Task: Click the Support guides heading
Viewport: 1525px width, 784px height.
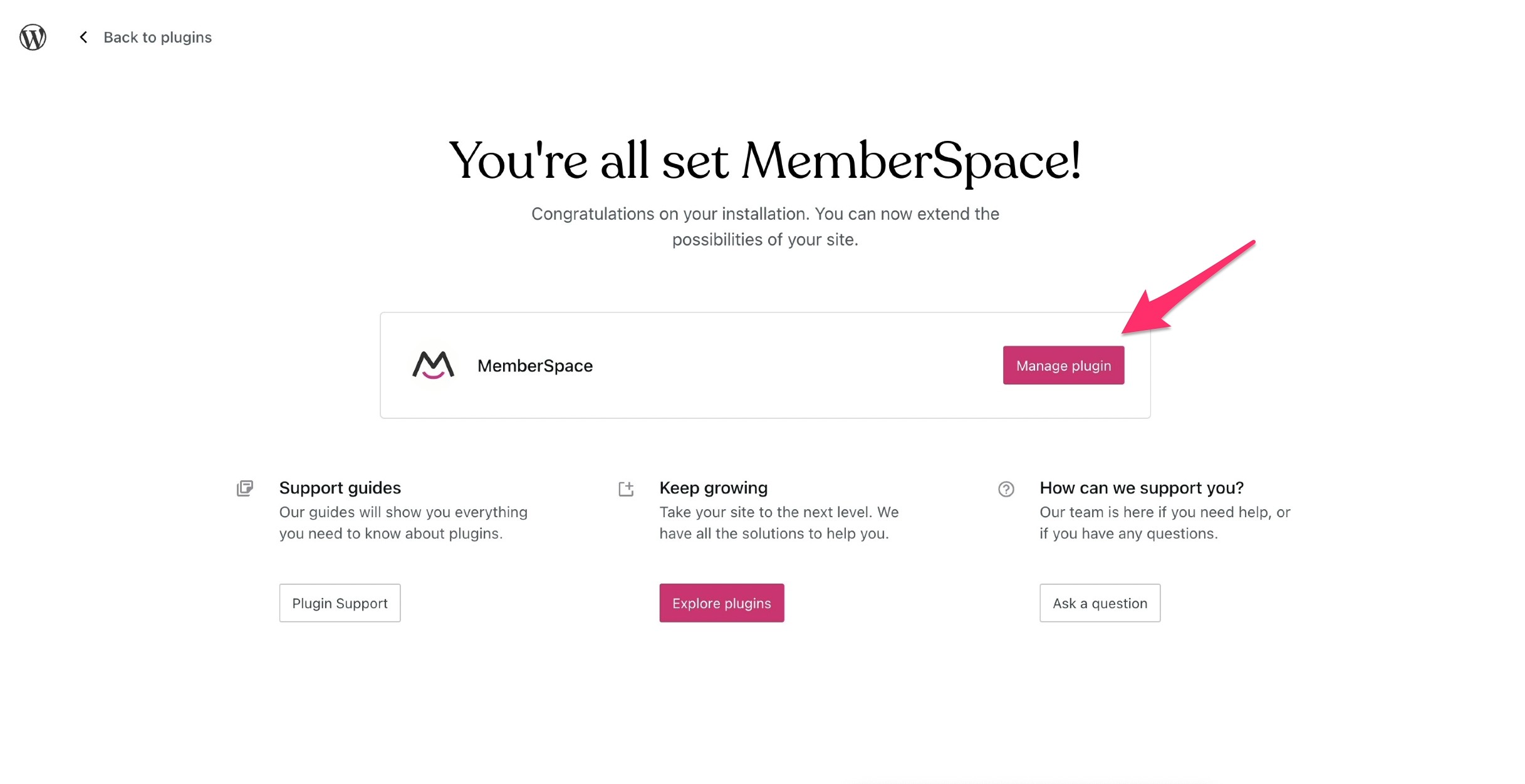Action: click(340, 487)
